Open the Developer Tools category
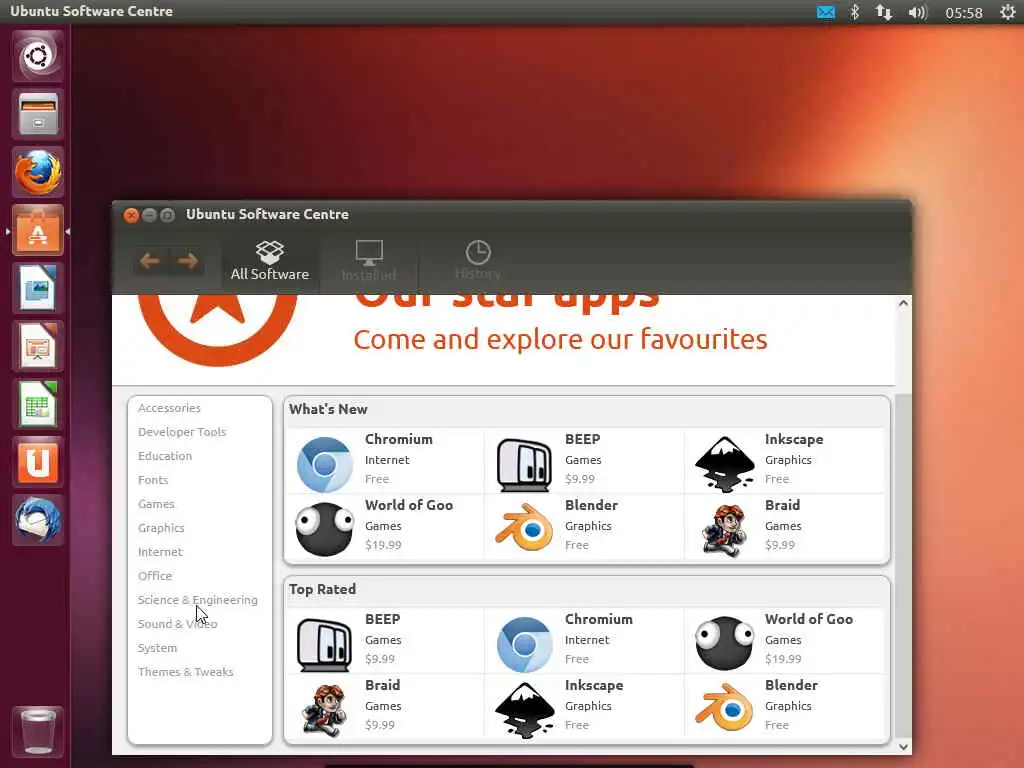This screenshot has width=1024, height=768. click(x=182, y=432)
